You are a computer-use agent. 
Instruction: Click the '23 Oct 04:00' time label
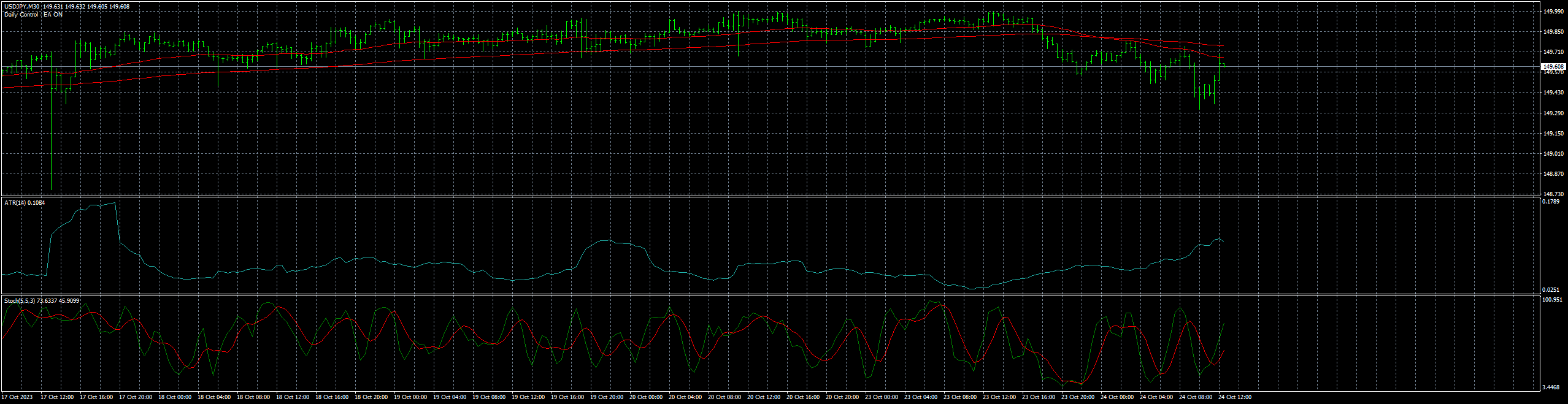tap(921, 397)
